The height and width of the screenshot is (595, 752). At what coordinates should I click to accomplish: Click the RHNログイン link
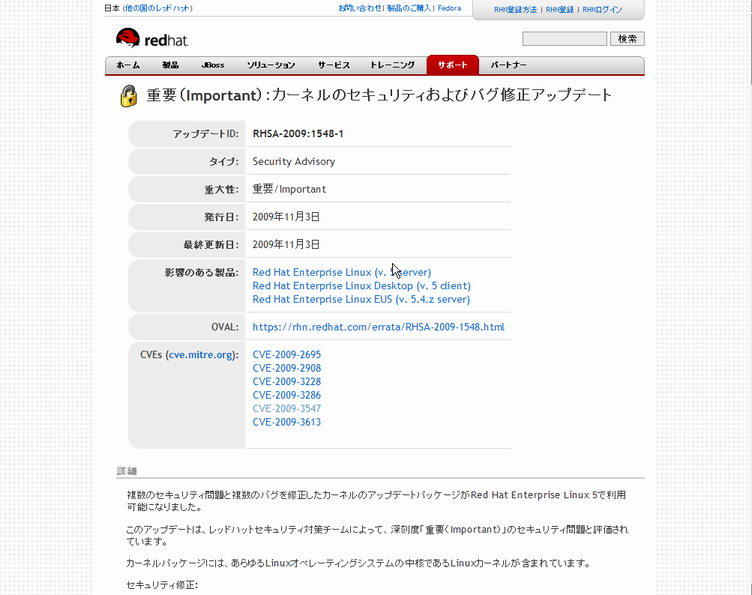click(x=602, y=10)
